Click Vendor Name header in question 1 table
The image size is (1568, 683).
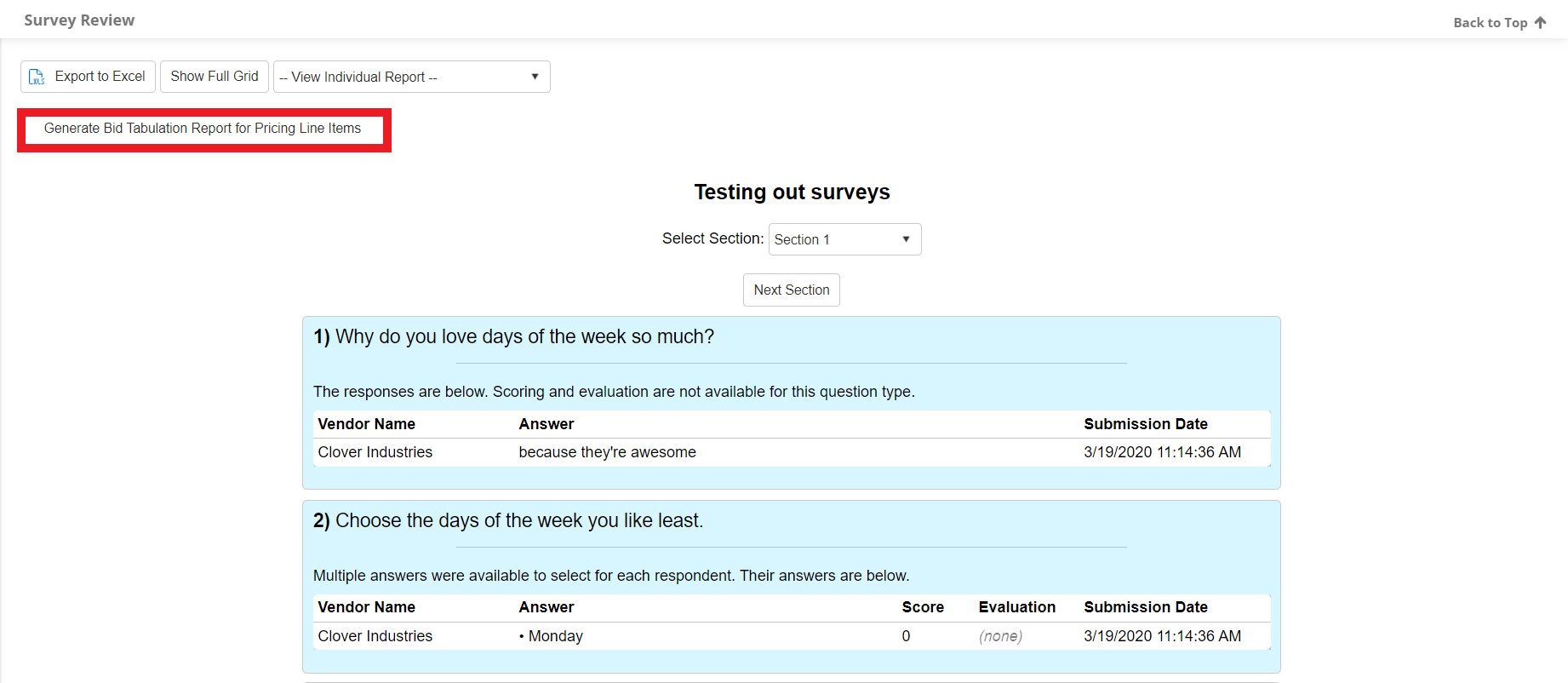(367, 424)
